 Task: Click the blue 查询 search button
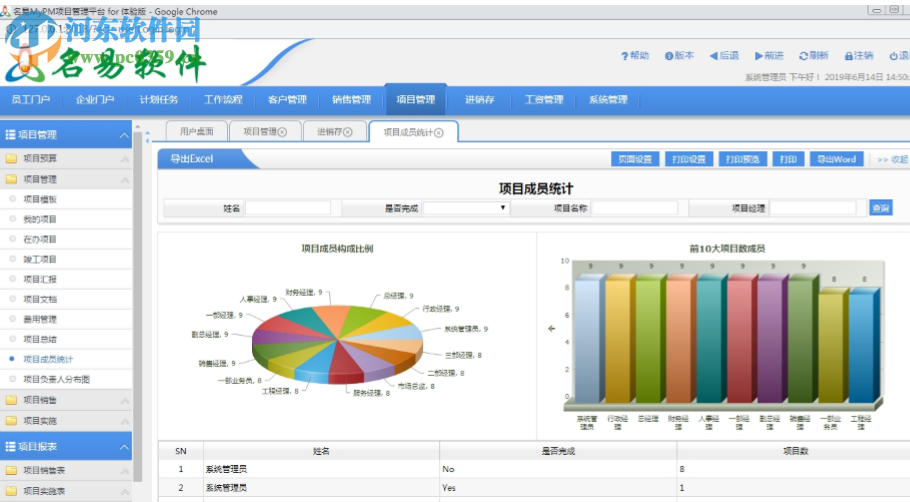point(880,208)
